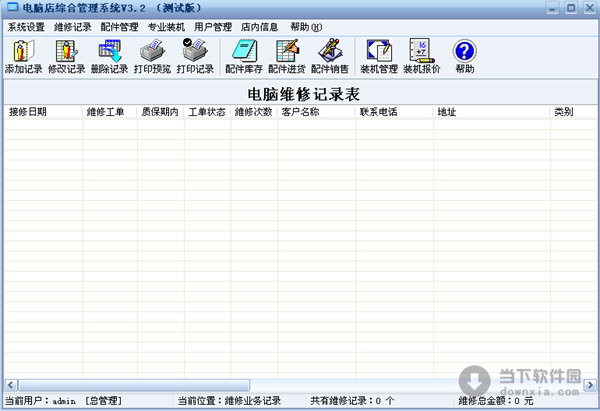Open 装机报价 assembly quotation
The image size is (600, 411).
point(422,57)
